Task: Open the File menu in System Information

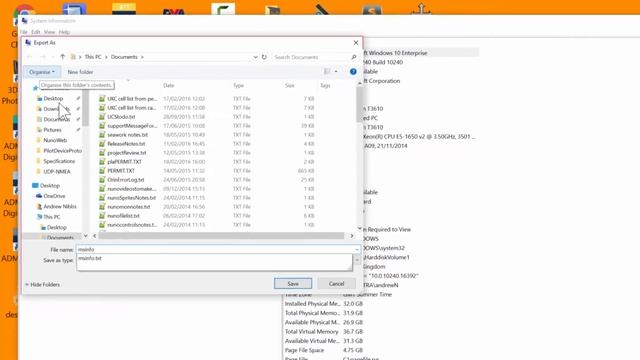Action: pyautogui.click(x=24, y=32)
